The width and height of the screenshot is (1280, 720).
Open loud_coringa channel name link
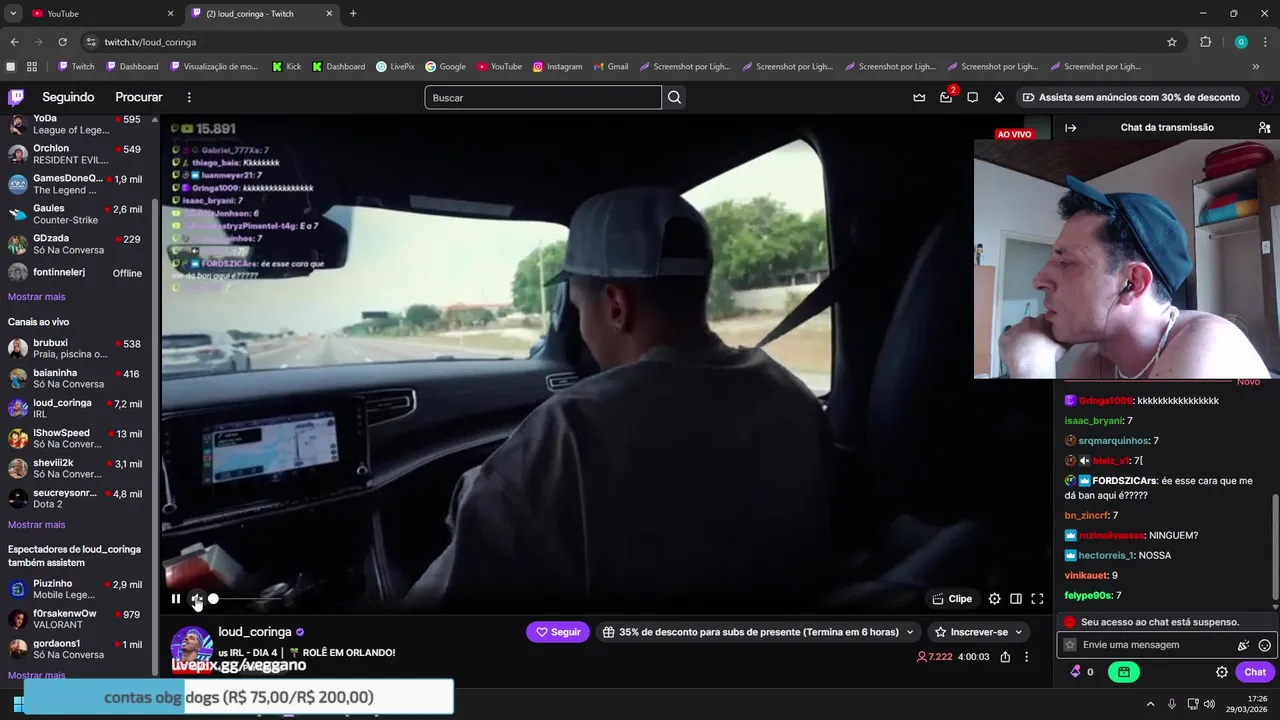[x=255, y=632]
